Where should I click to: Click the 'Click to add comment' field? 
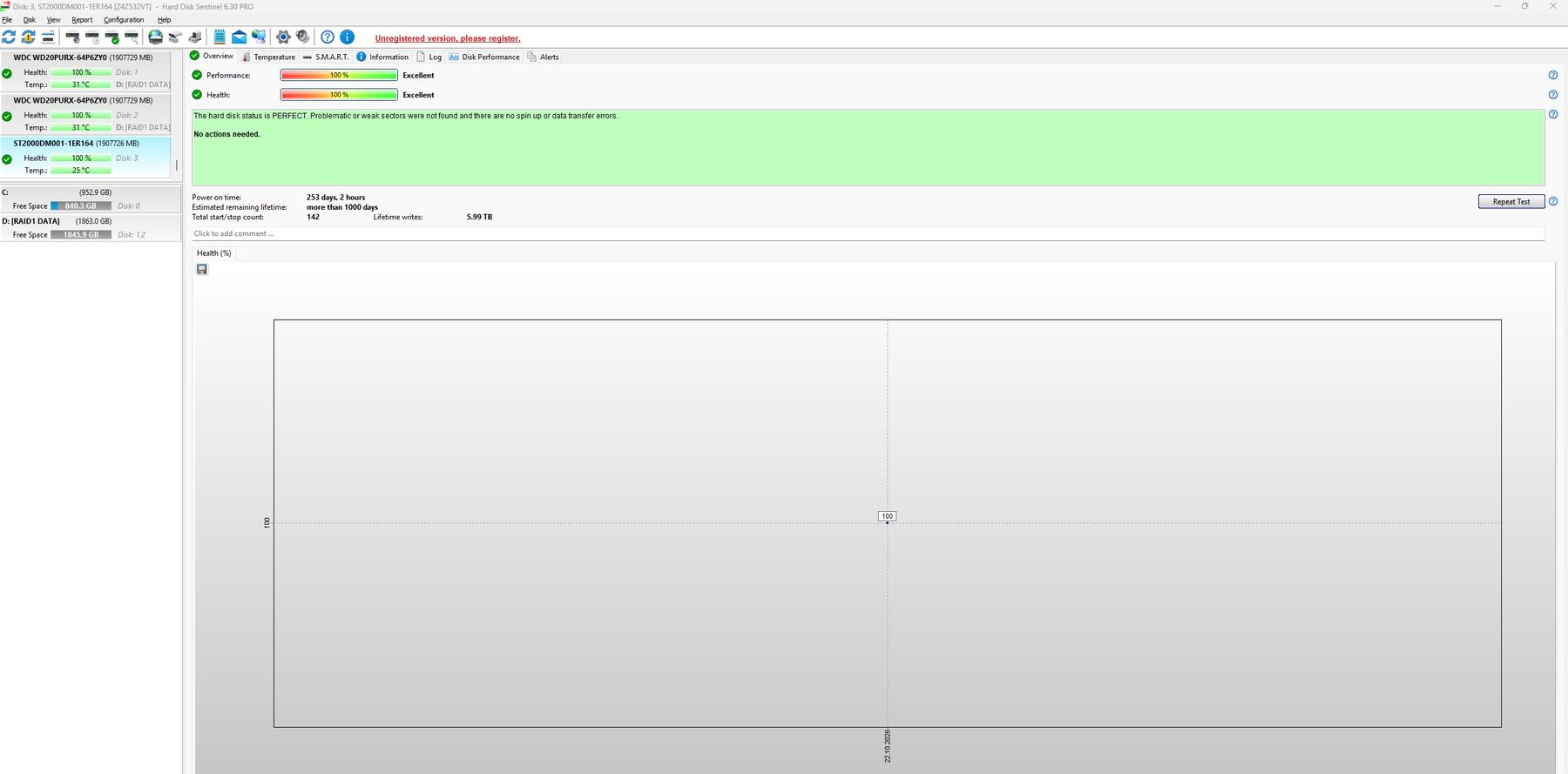(868, 234)
